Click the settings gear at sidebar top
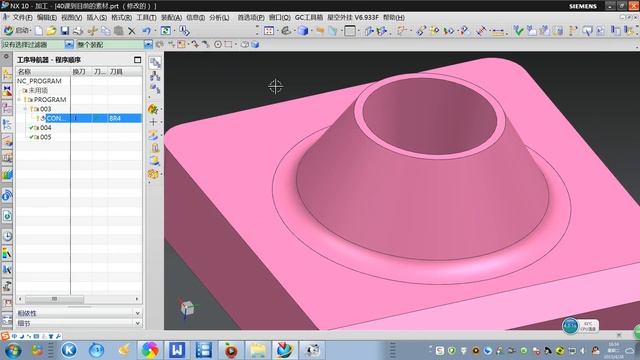640x360 pixels. point(6,57)
